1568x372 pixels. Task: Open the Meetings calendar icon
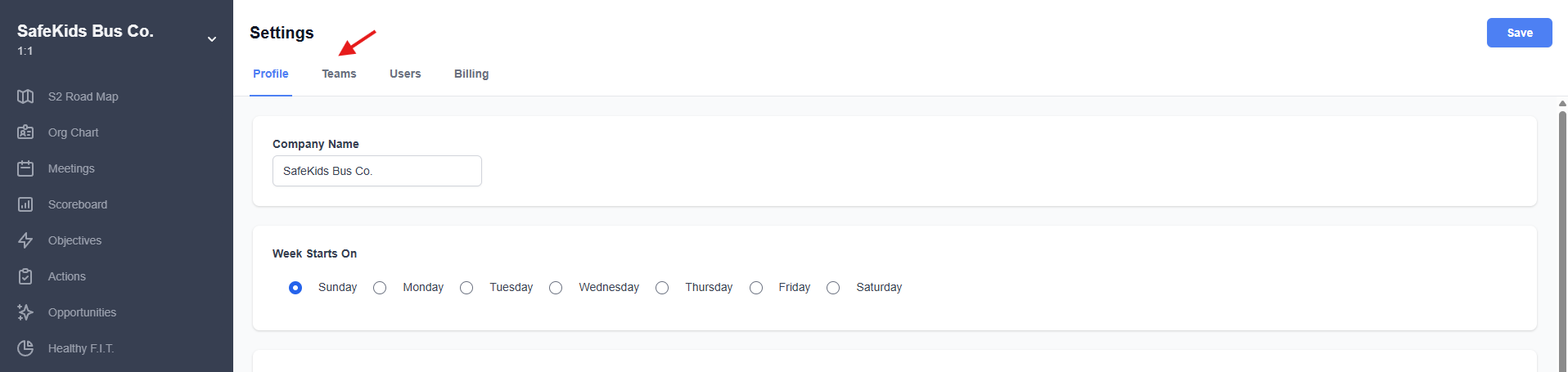coord(25,168)
